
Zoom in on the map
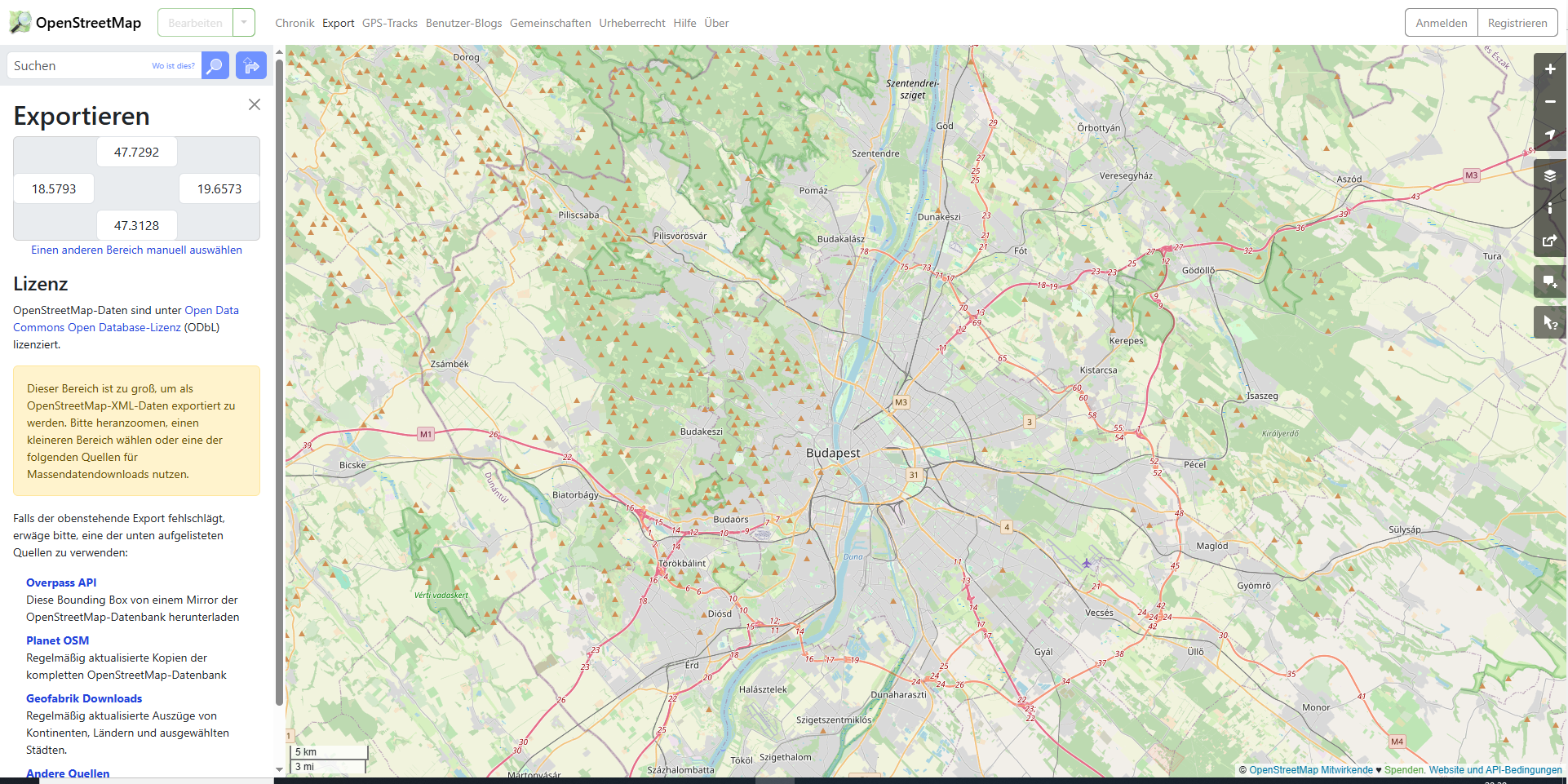coord(1550,69)
